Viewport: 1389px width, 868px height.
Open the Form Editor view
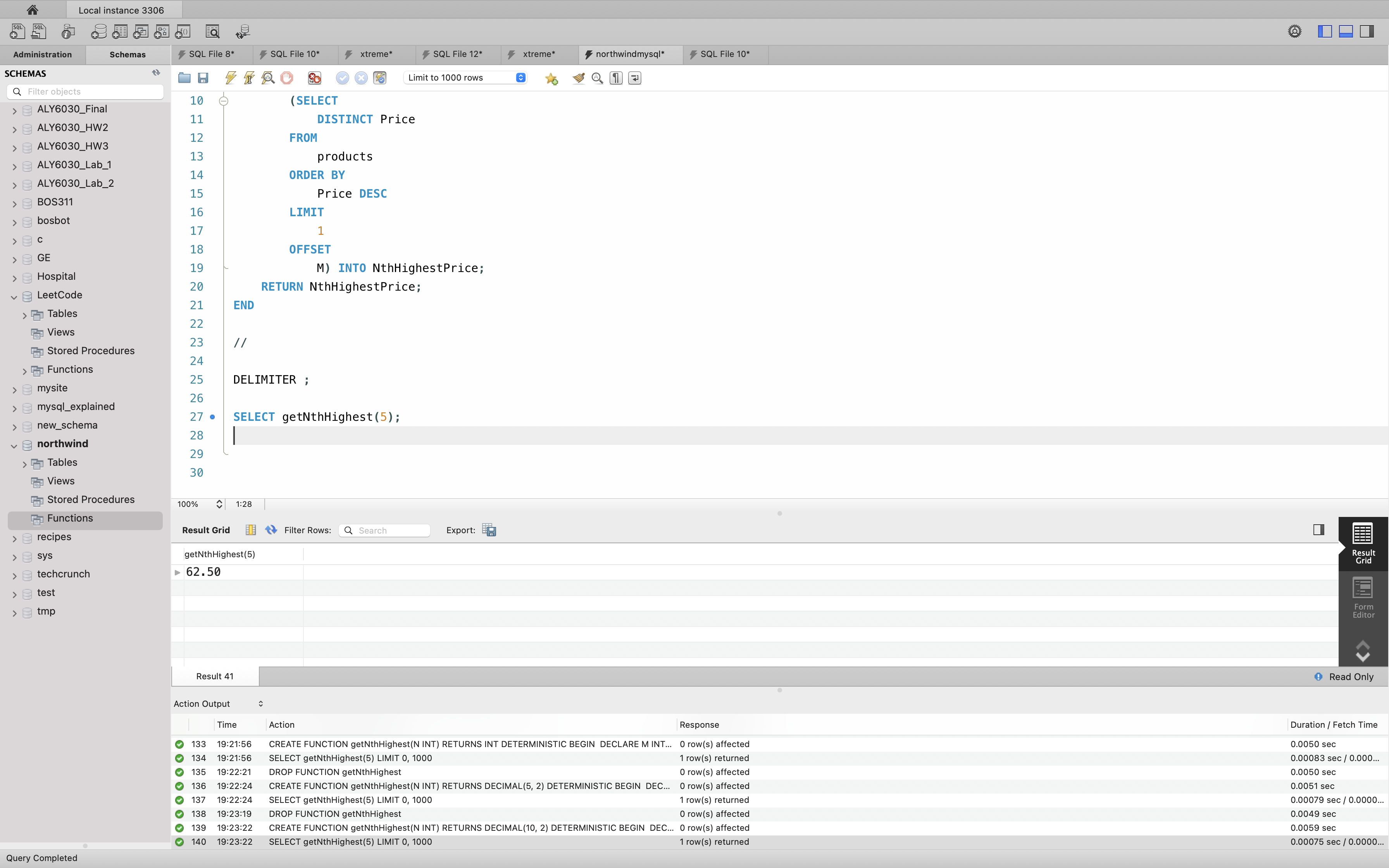tap(1363, 598)
